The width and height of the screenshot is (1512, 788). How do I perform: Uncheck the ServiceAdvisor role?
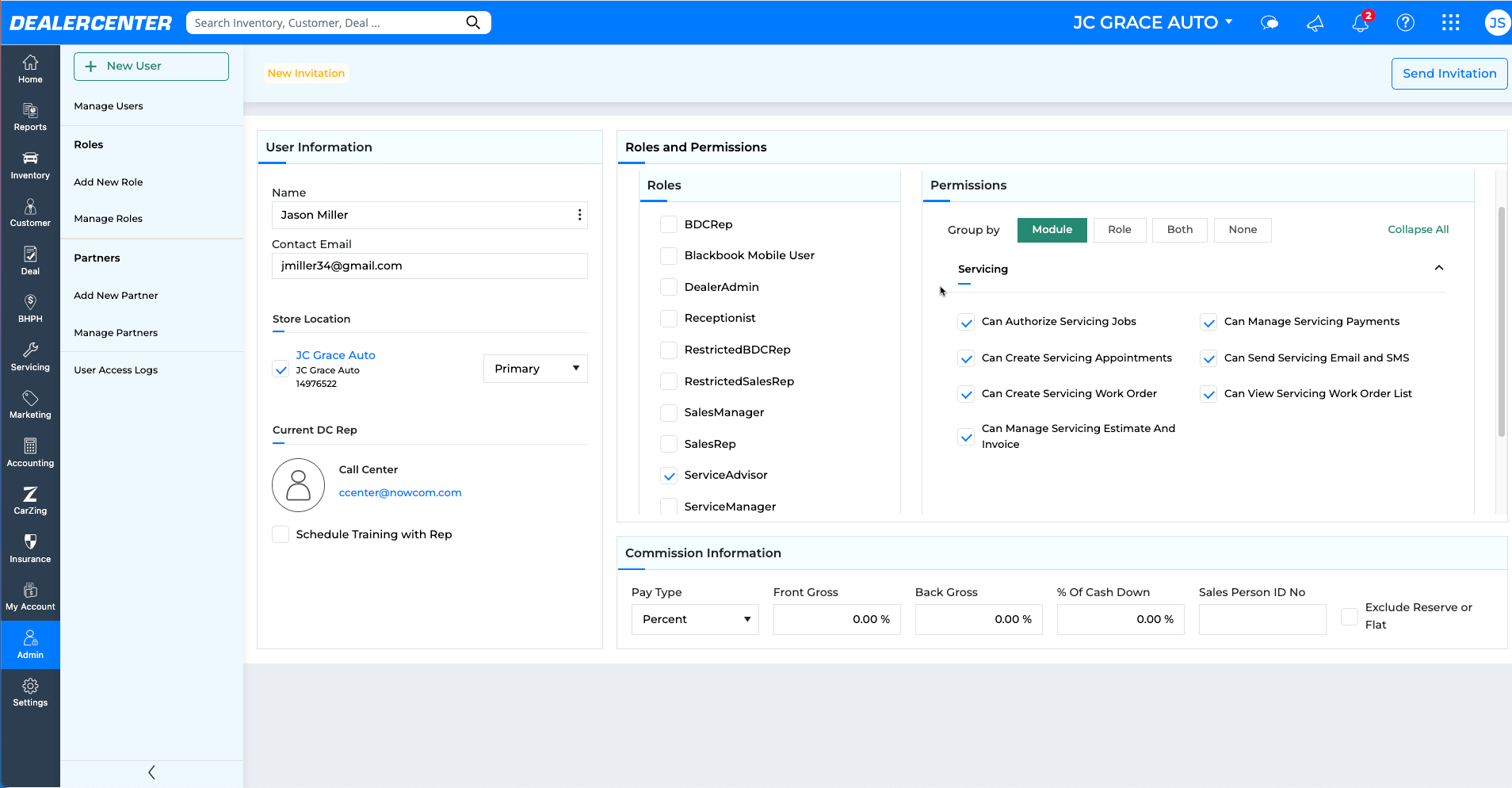point(669,476)
